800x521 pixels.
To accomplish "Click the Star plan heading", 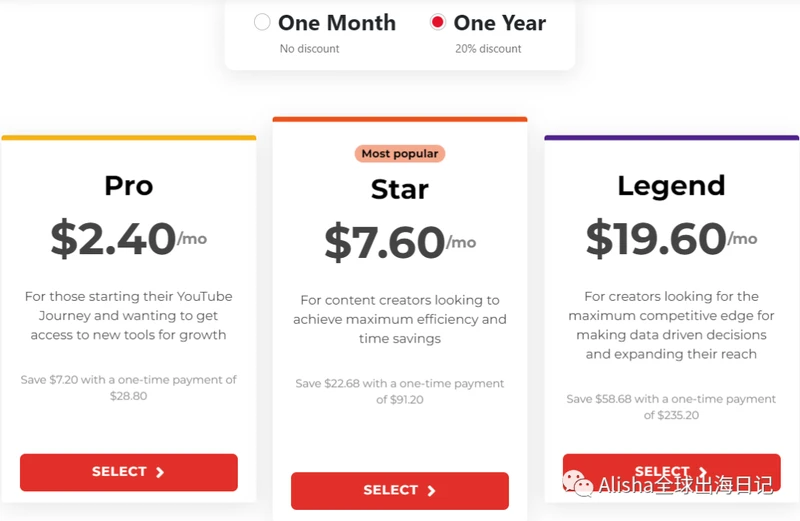I will tap(399, 189).
